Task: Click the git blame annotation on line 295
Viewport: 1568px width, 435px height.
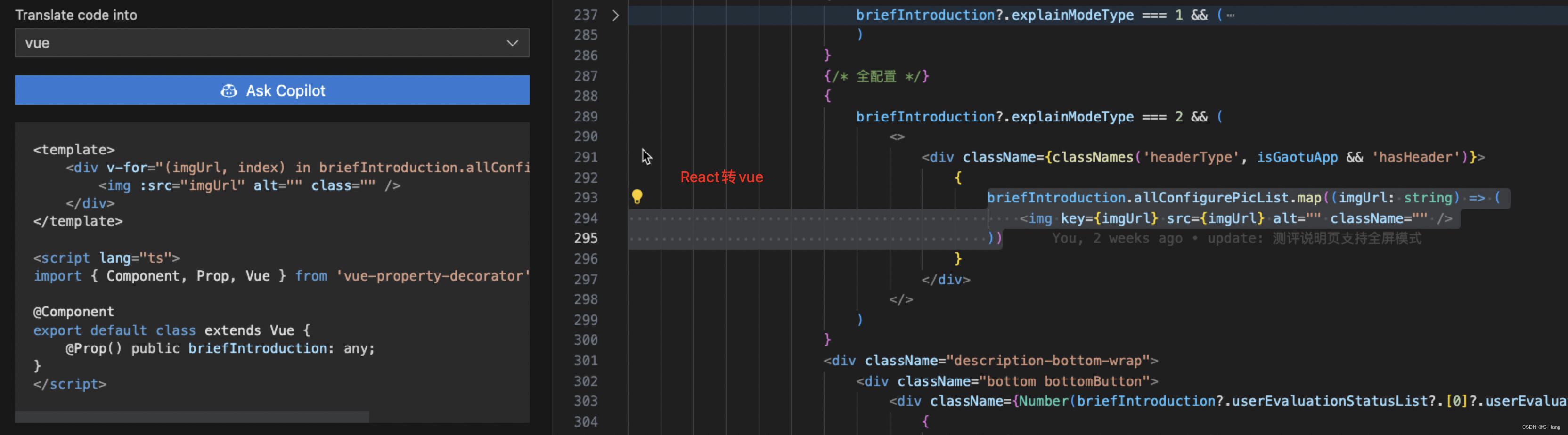Action: point(1237,239)
